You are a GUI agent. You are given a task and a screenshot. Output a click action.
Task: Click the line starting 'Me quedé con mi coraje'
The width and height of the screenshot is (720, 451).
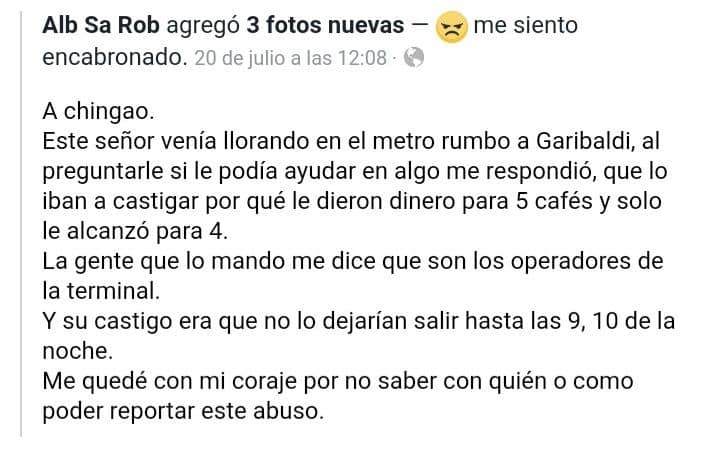[x=338, y=382]
